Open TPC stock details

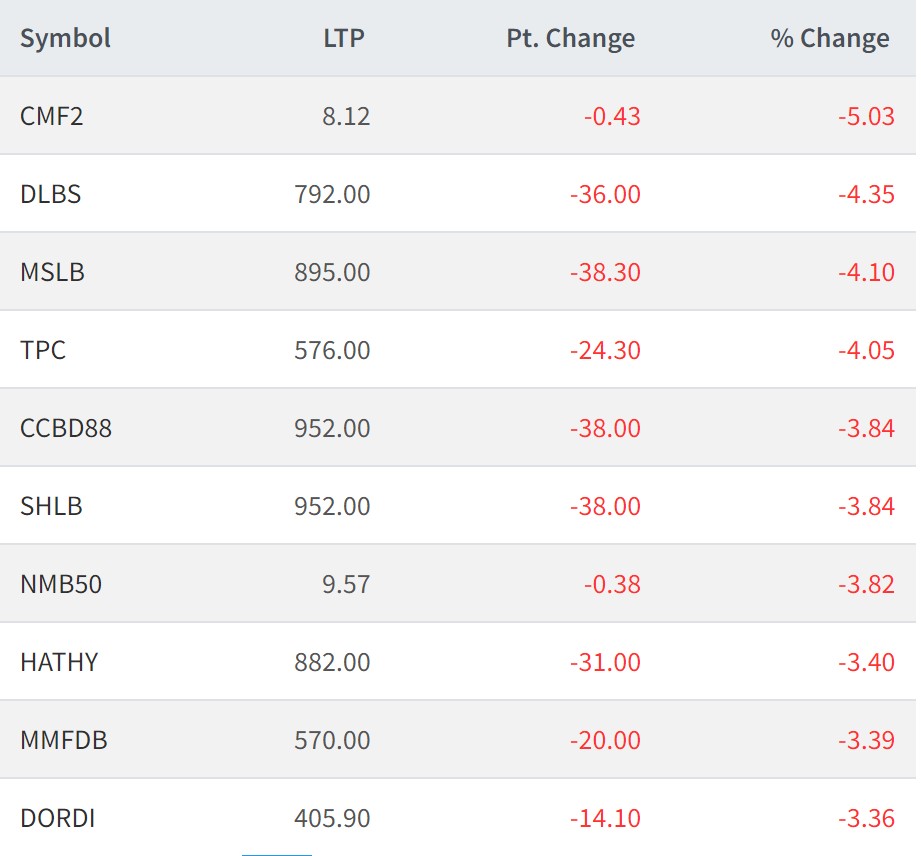click(43, 350)
